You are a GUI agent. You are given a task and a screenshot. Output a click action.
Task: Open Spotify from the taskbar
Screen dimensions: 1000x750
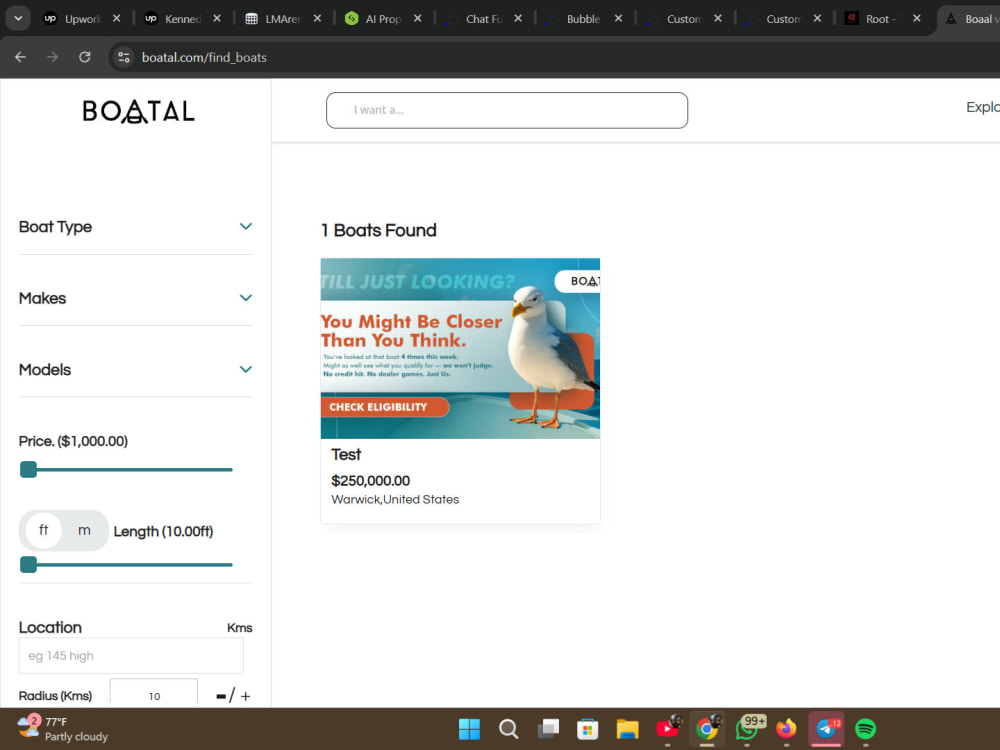(865, 729)
